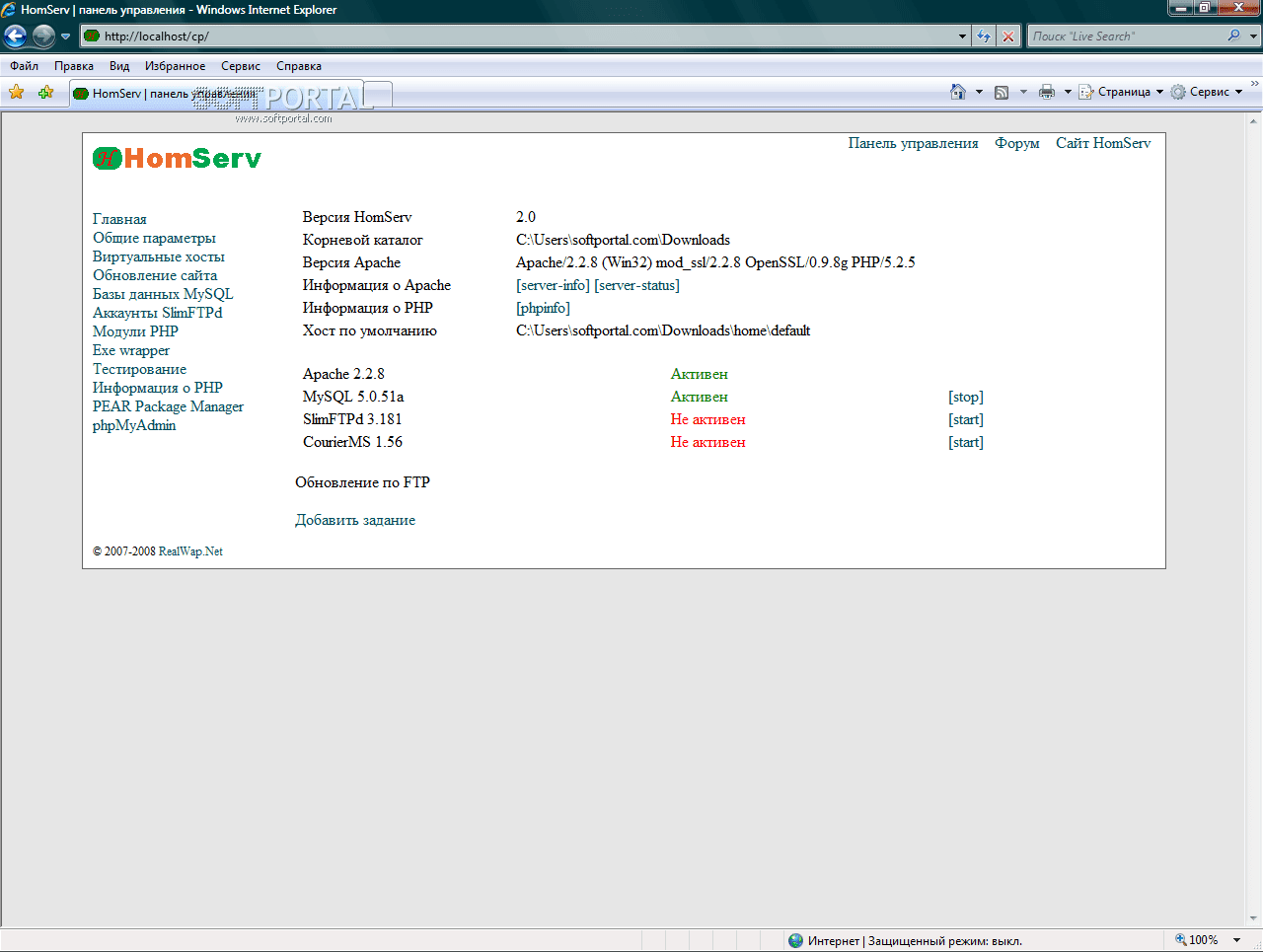
Task: Open the [server-status] link
Action: pos(636,285)
